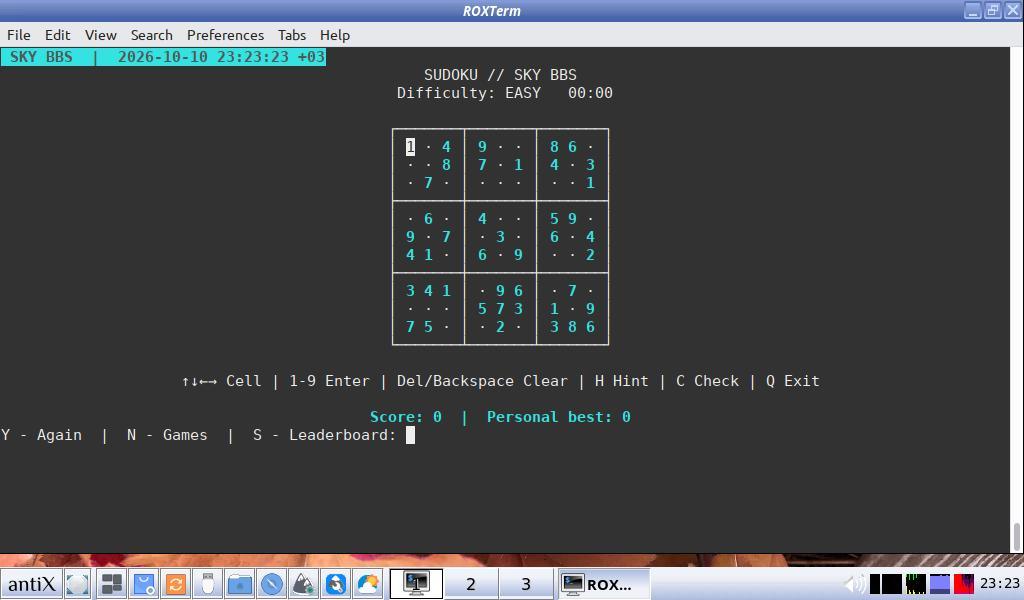
Task: Click the weather sun-cloud icon
Action: coord(368,584)
